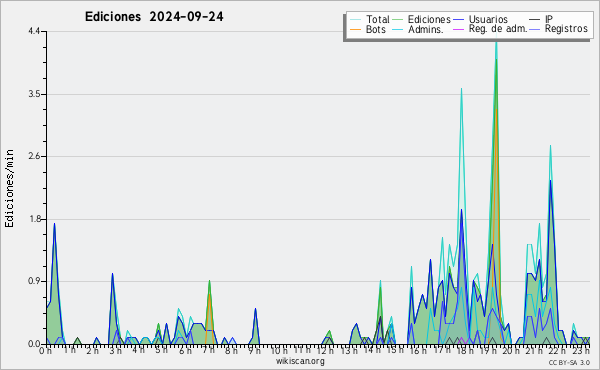Click the 3.5 y-axis value
Screen dimensions: 600x370
(x=34, y=94)
